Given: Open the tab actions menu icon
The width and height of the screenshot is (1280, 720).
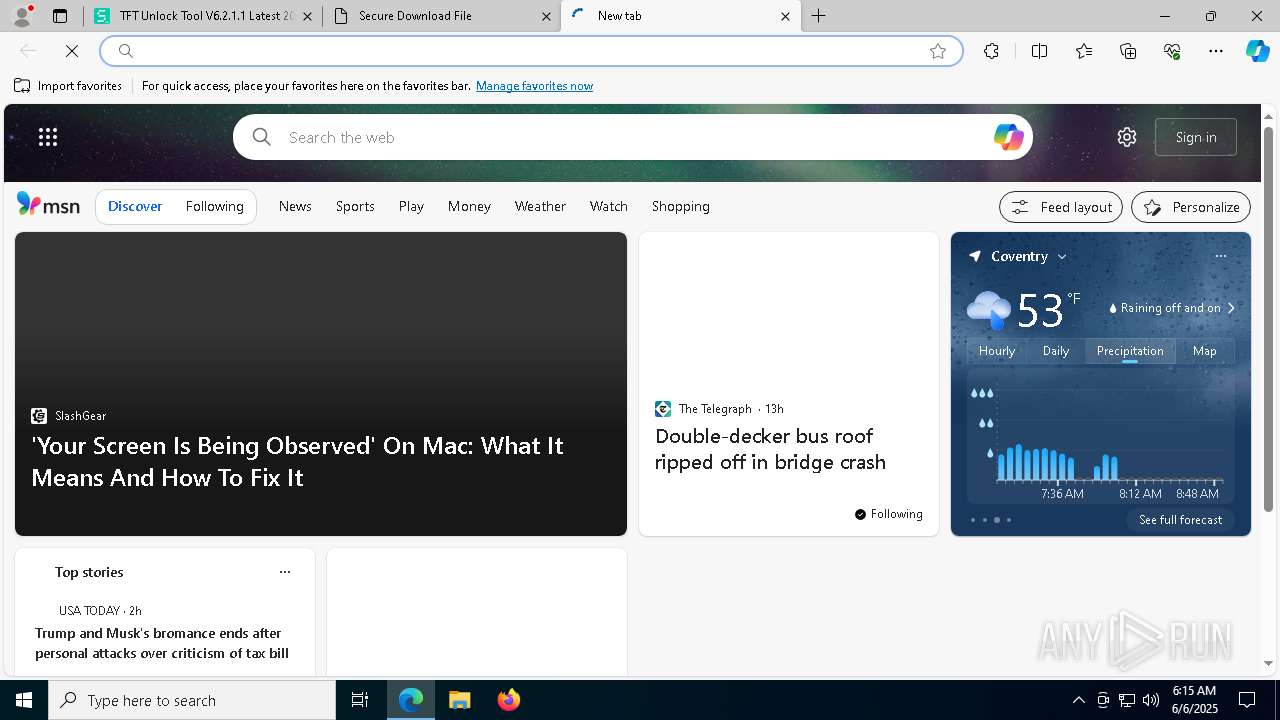Looking at the screenshot, I should pos(60,16).
